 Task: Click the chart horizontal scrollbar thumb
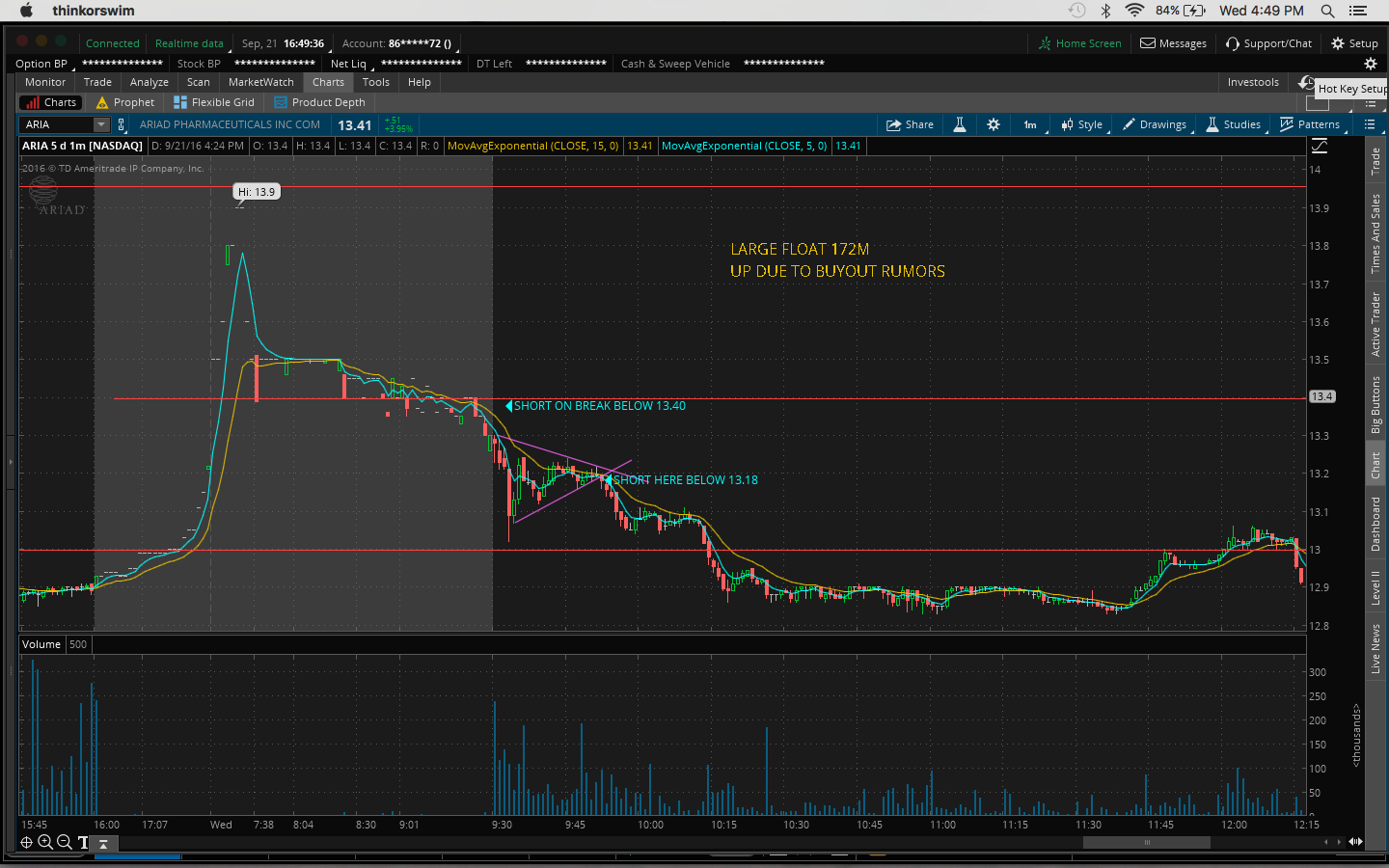pyautogui.click(x=1147, y=842)
